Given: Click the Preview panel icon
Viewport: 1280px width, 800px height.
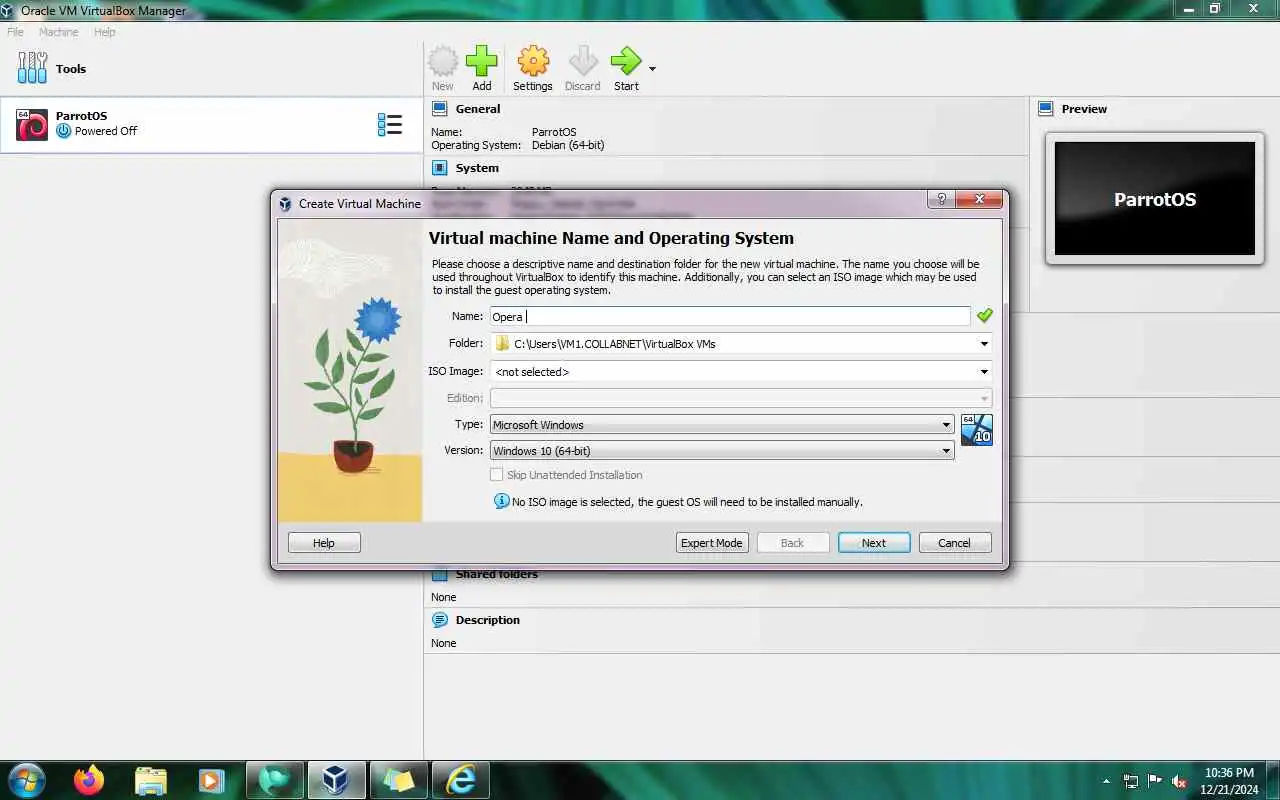Looking at the screenshot, I should [x=1046, y=108].
